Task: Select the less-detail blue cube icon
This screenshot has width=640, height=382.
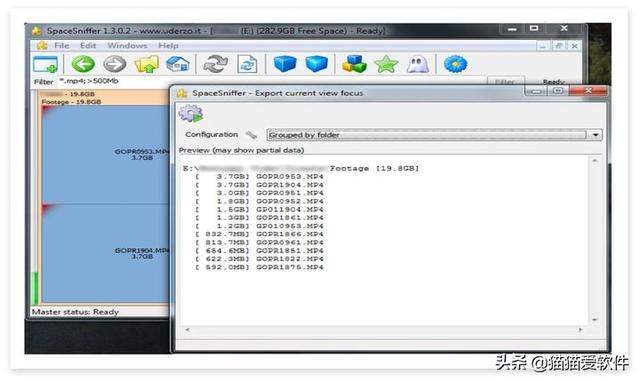Action: point(284,64)
